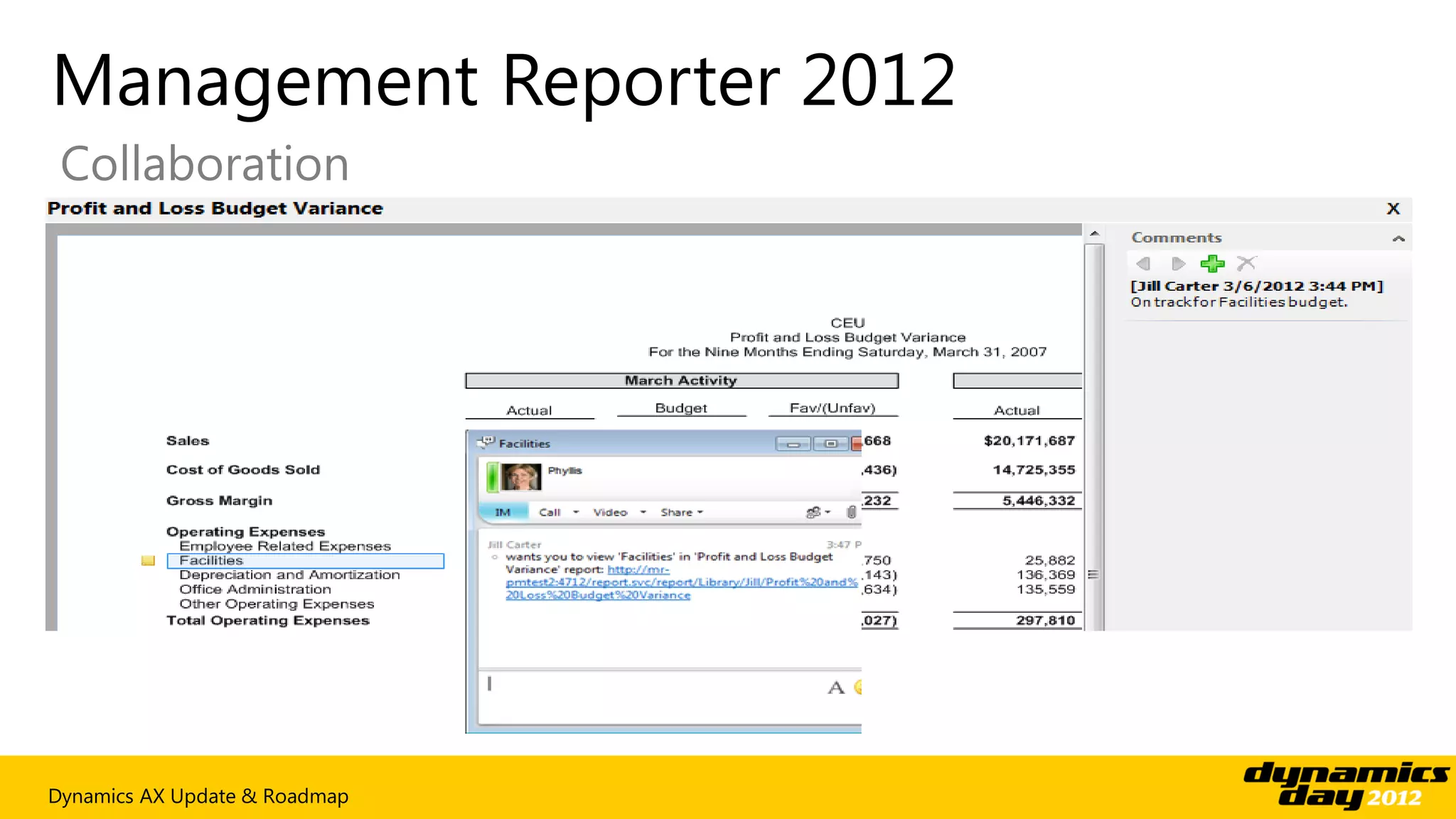Click the 136,369 expense value

[1046, 574]
